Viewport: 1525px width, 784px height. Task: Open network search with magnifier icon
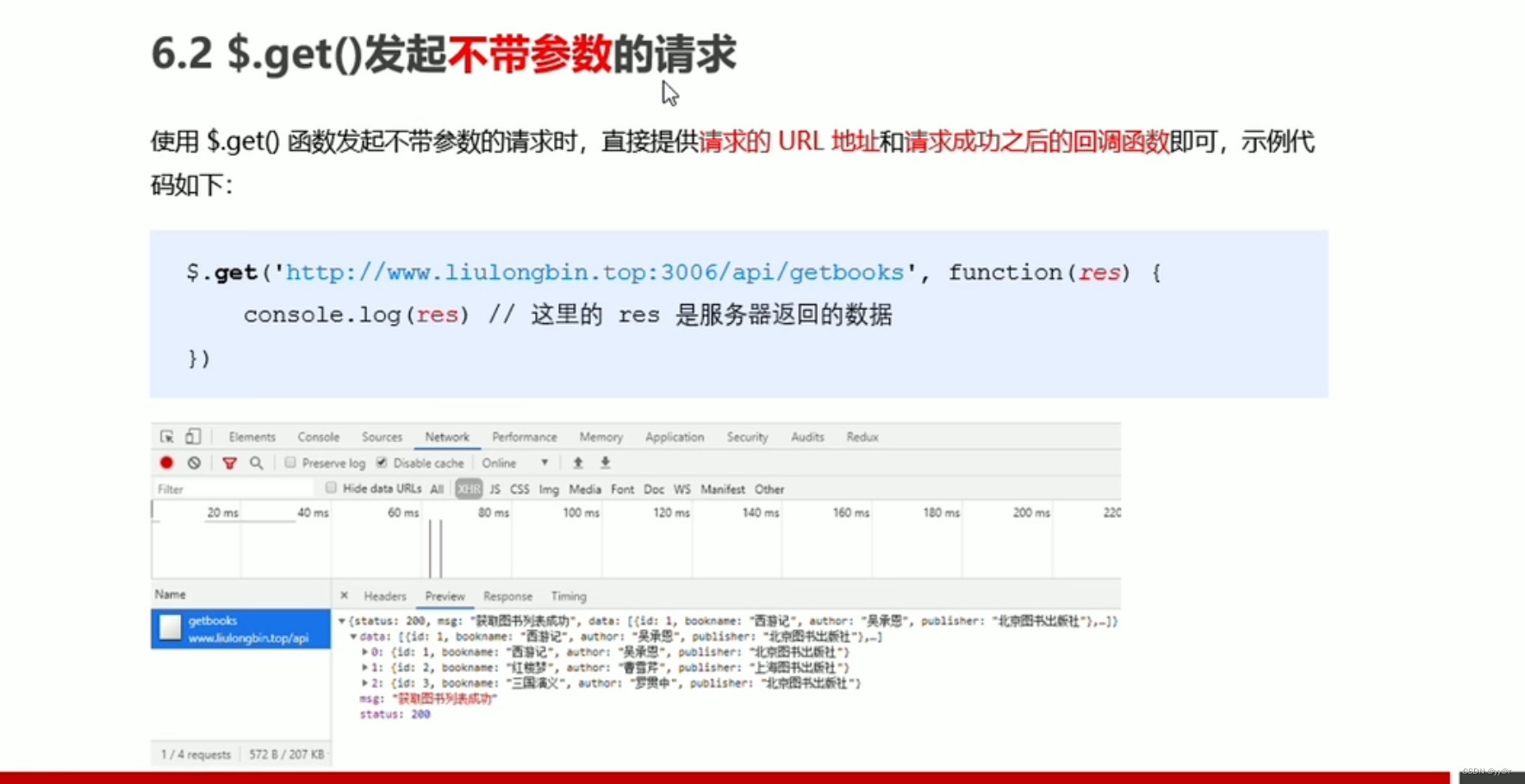pyautogui.click(x=257, y=463)
